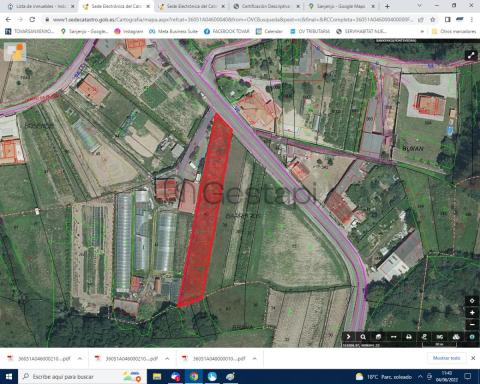Screen dimensions: 480x384
Task: Open map help info icon
Action: point(472,337)
